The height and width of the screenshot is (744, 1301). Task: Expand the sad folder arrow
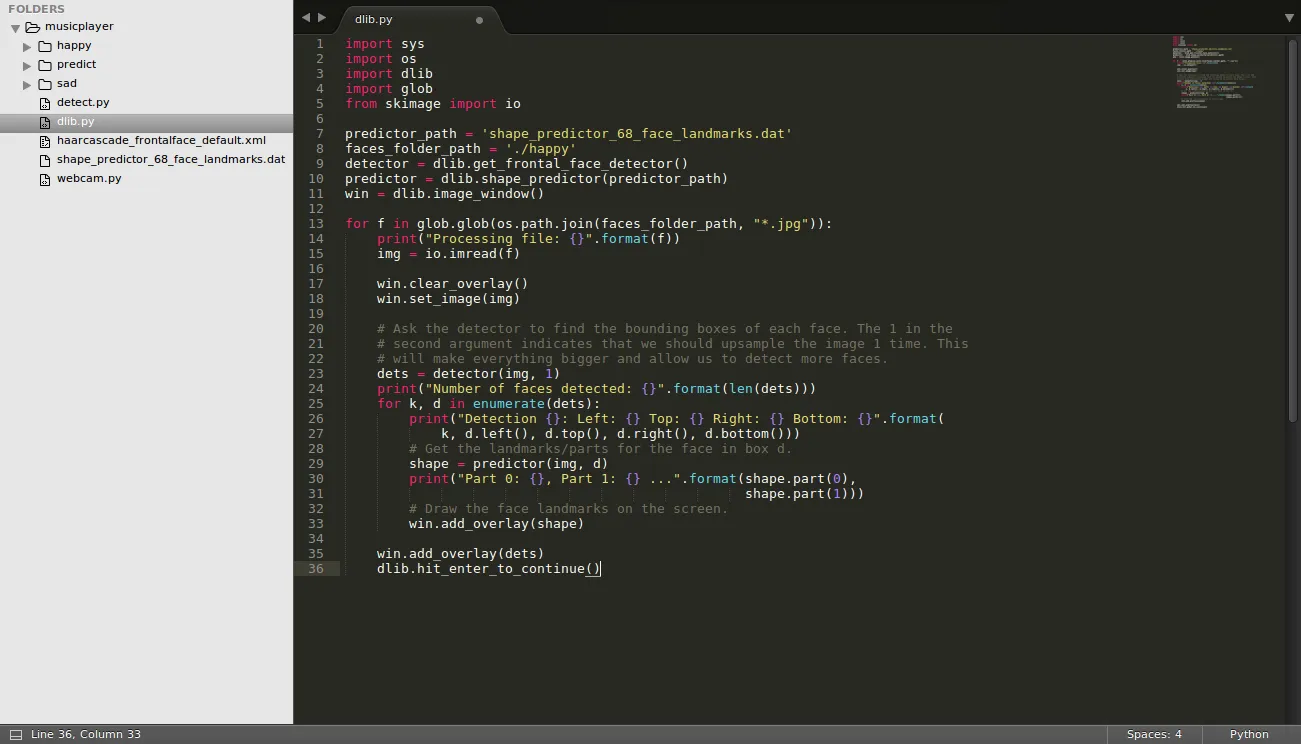tap(27, 84)
